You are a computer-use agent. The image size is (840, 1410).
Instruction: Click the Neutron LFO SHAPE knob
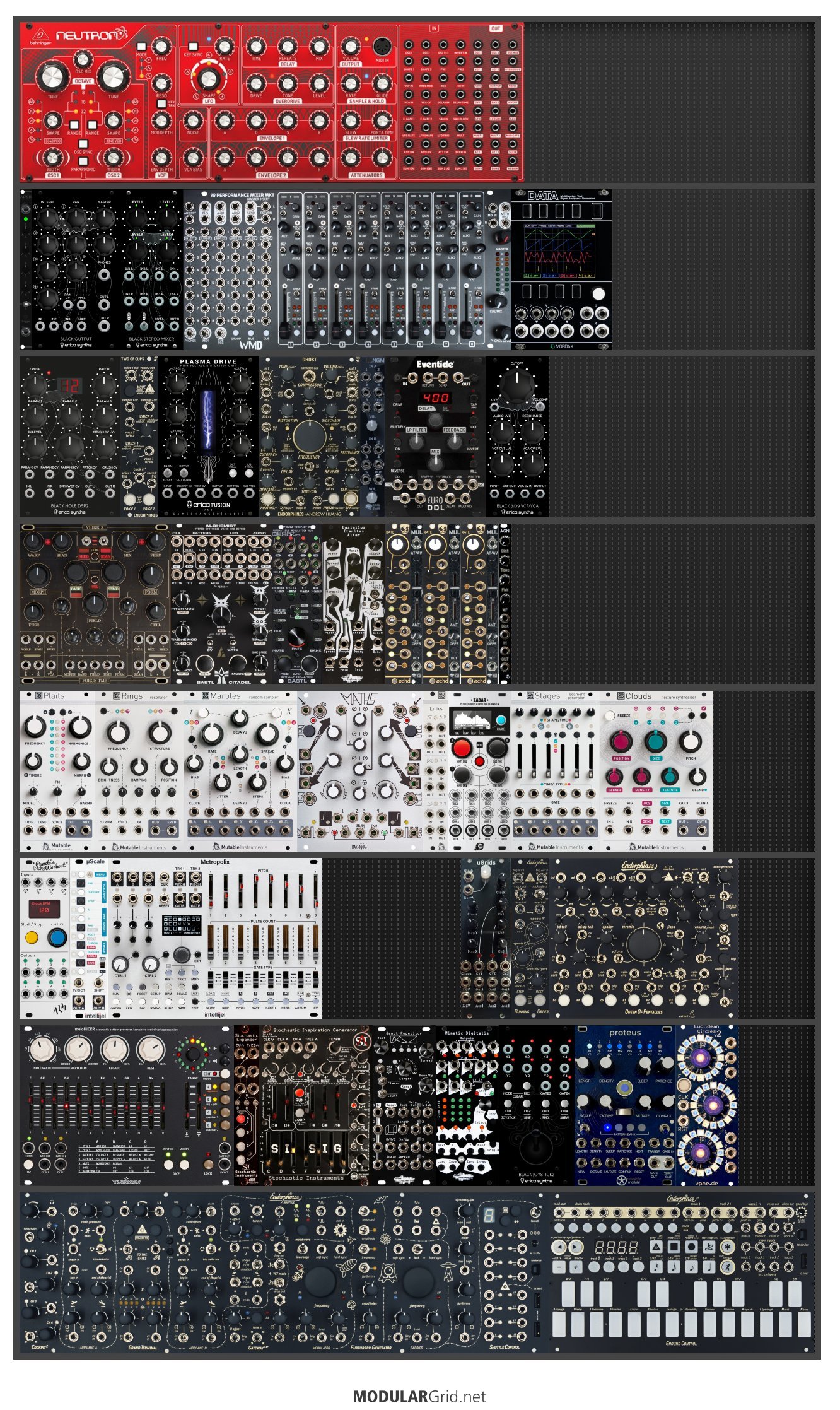pos(209,78)
